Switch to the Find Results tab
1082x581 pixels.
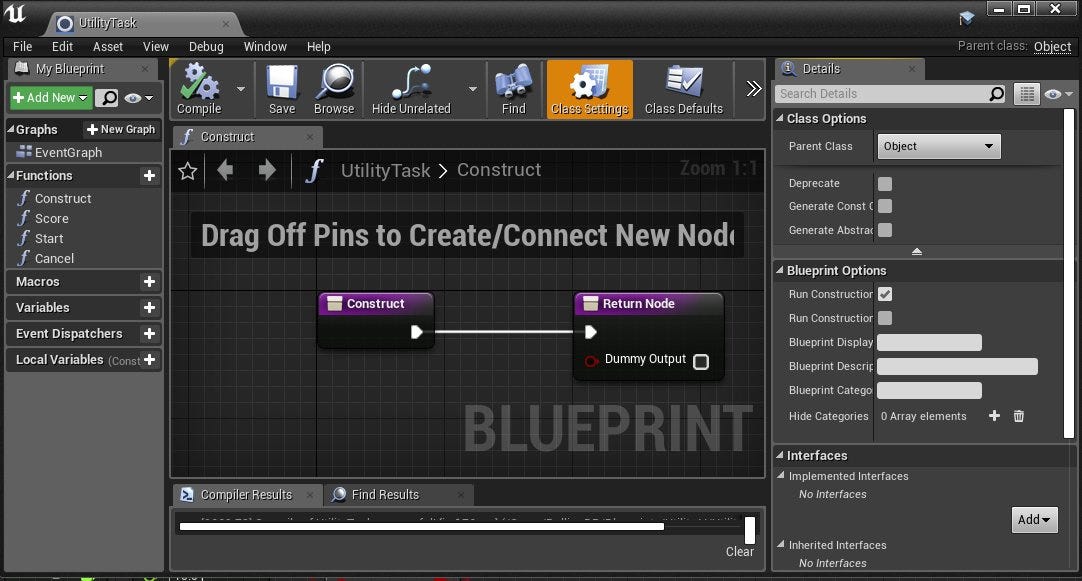click(x=389, y=494)
